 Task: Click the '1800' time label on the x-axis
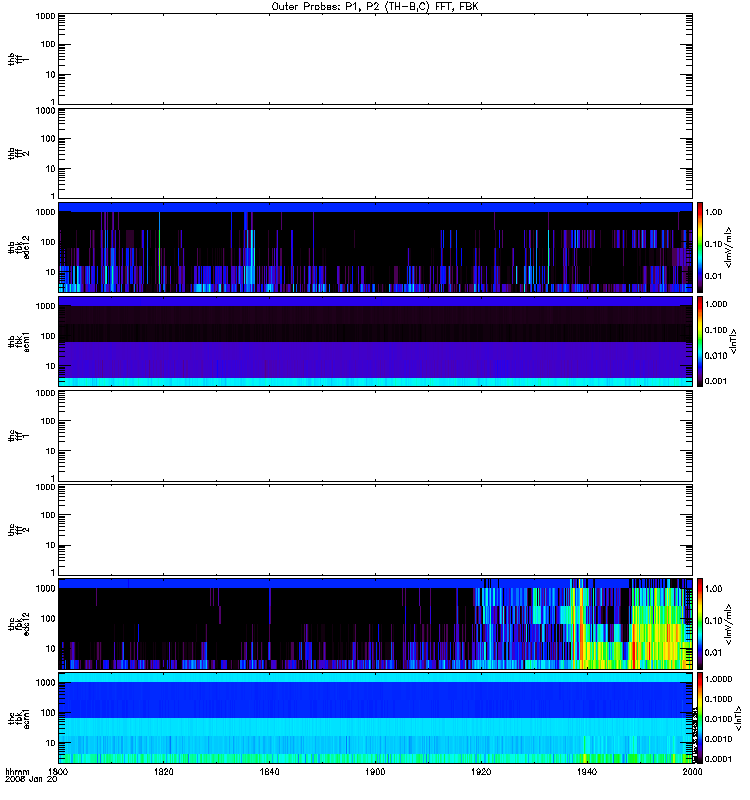[58, 771]
